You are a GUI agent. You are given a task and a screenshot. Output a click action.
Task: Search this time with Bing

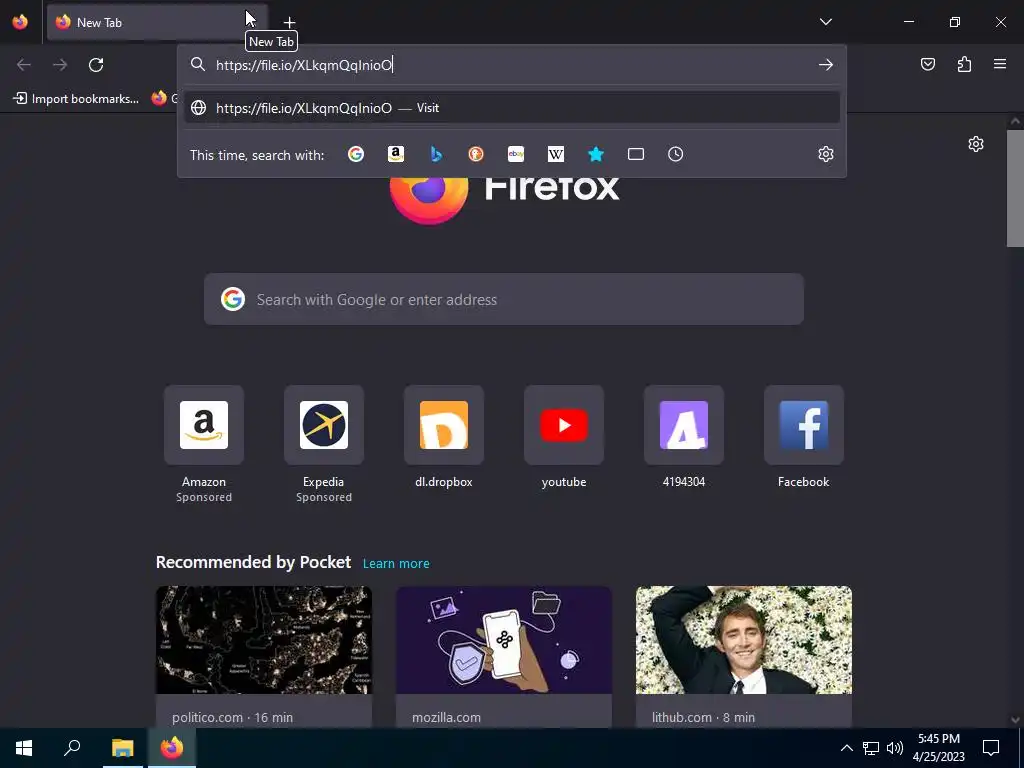[x=436, y=154]
